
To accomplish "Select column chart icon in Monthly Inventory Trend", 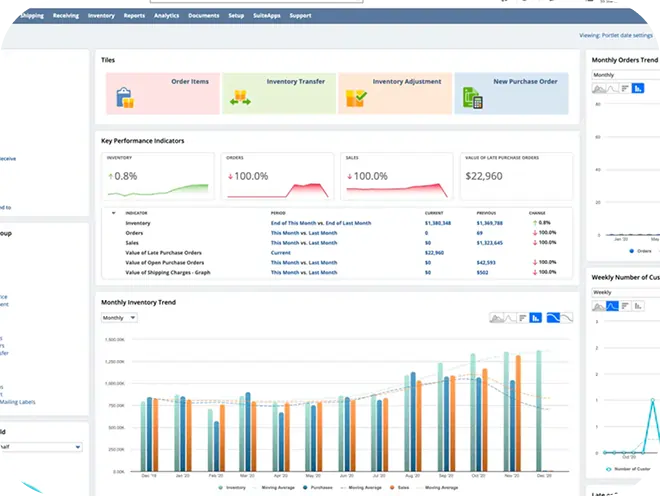I will tap(536, 317).
